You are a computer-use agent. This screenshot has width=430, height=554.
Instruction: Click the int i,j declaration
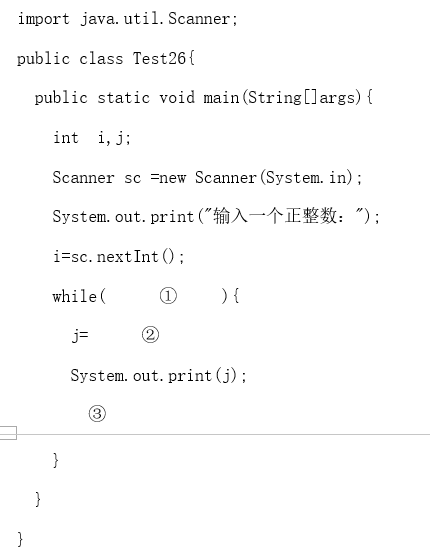92,138
